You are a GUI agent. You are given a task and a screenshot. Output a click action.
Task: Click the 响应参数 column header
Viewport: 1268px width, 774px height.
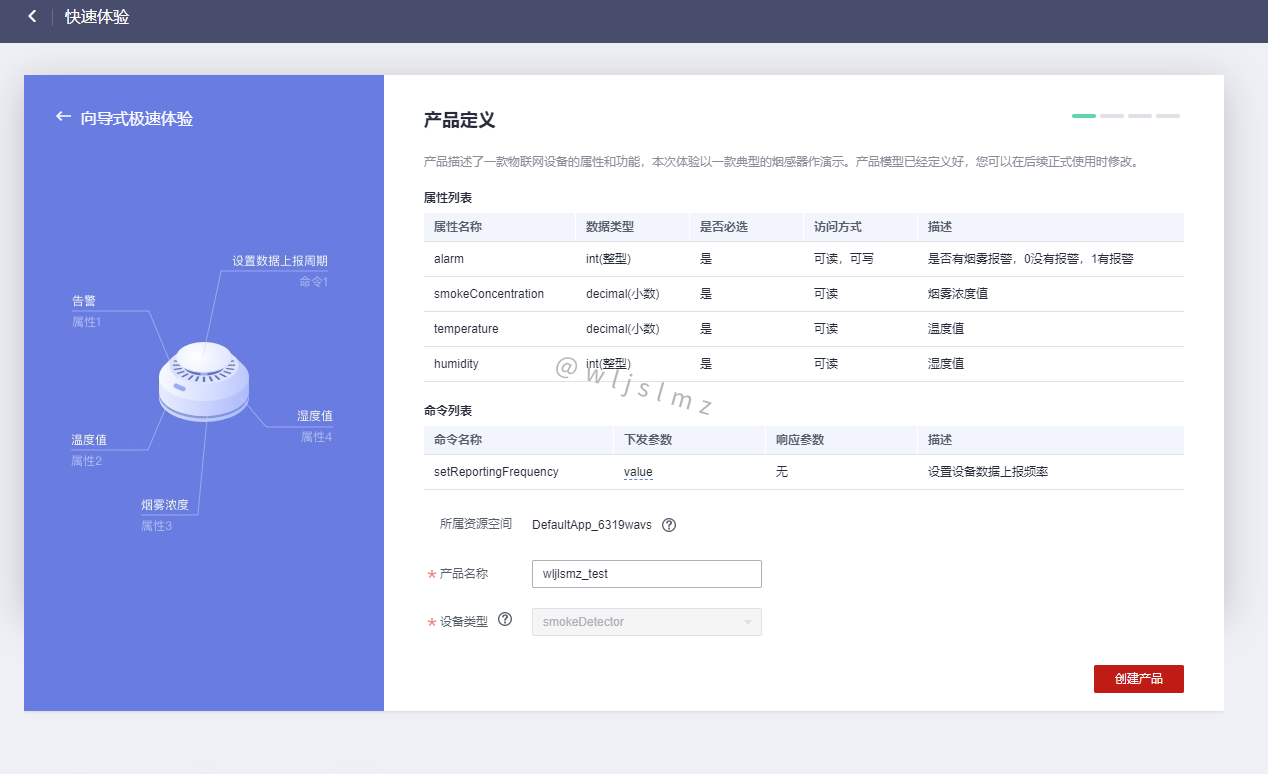800,440
